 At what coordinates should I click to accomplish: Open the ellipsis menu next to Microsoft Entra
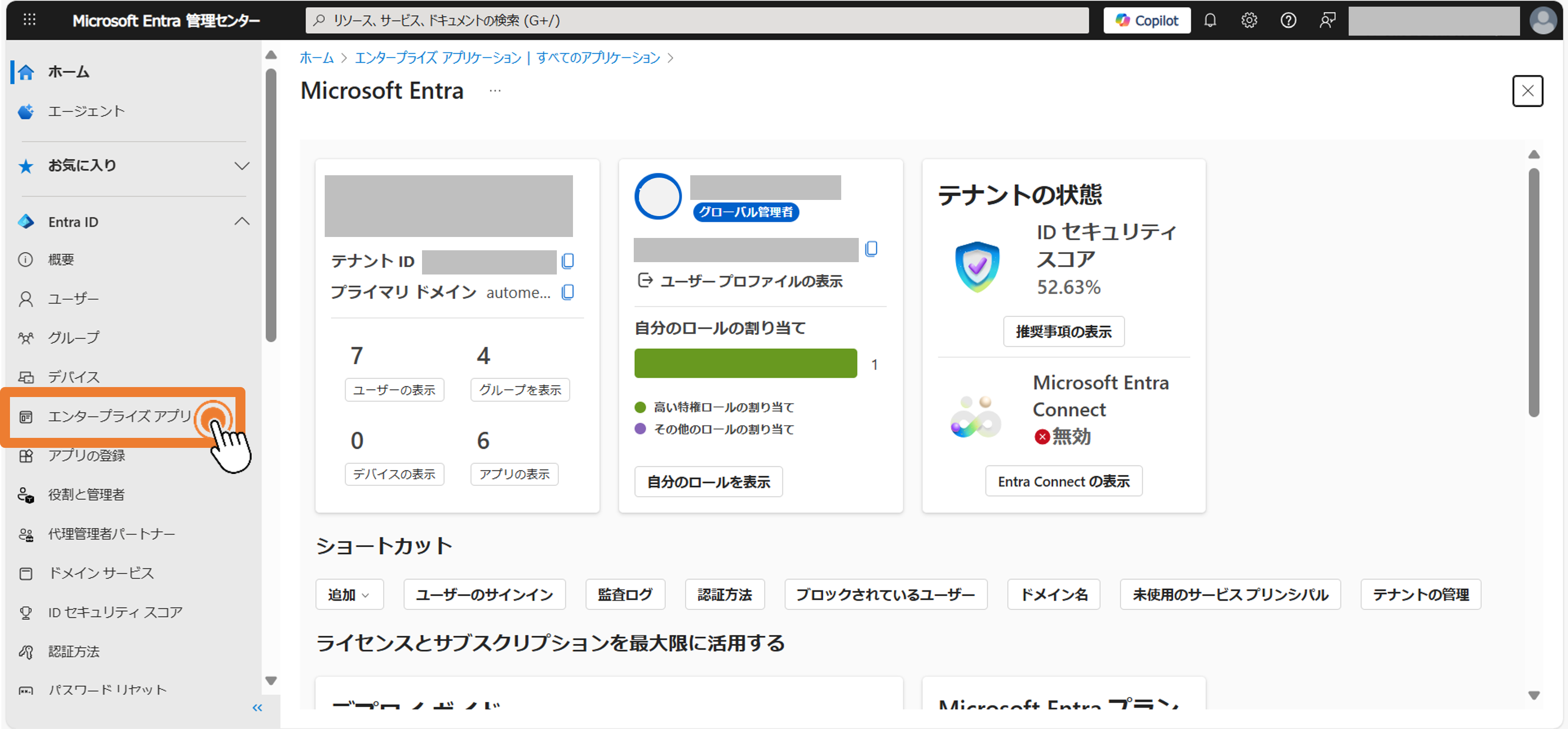[495, 91]
